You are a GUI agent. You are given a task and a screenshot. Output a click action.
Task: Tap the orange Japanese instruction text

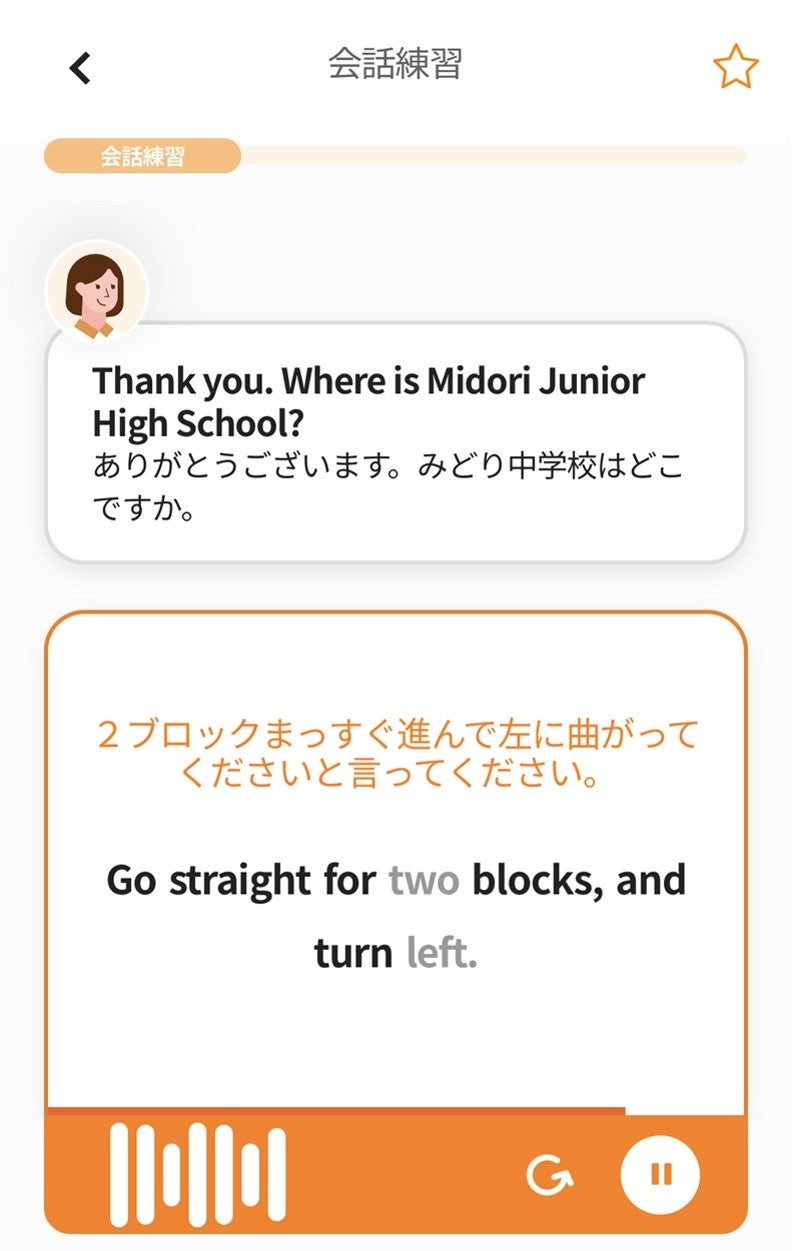396,753
